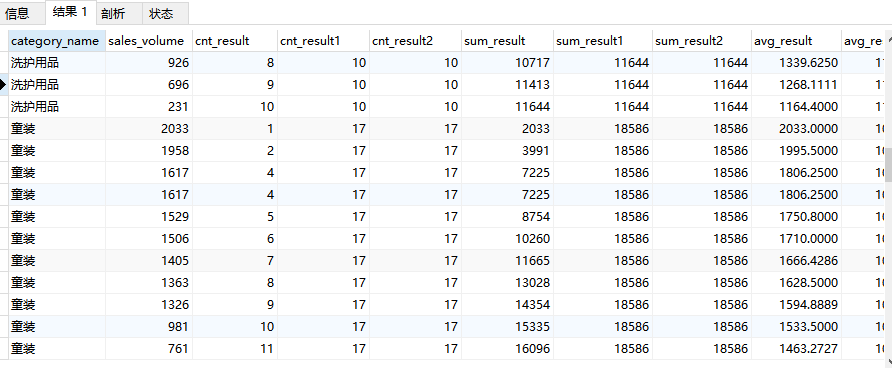Select the avg_result column header

click(796, 41)
